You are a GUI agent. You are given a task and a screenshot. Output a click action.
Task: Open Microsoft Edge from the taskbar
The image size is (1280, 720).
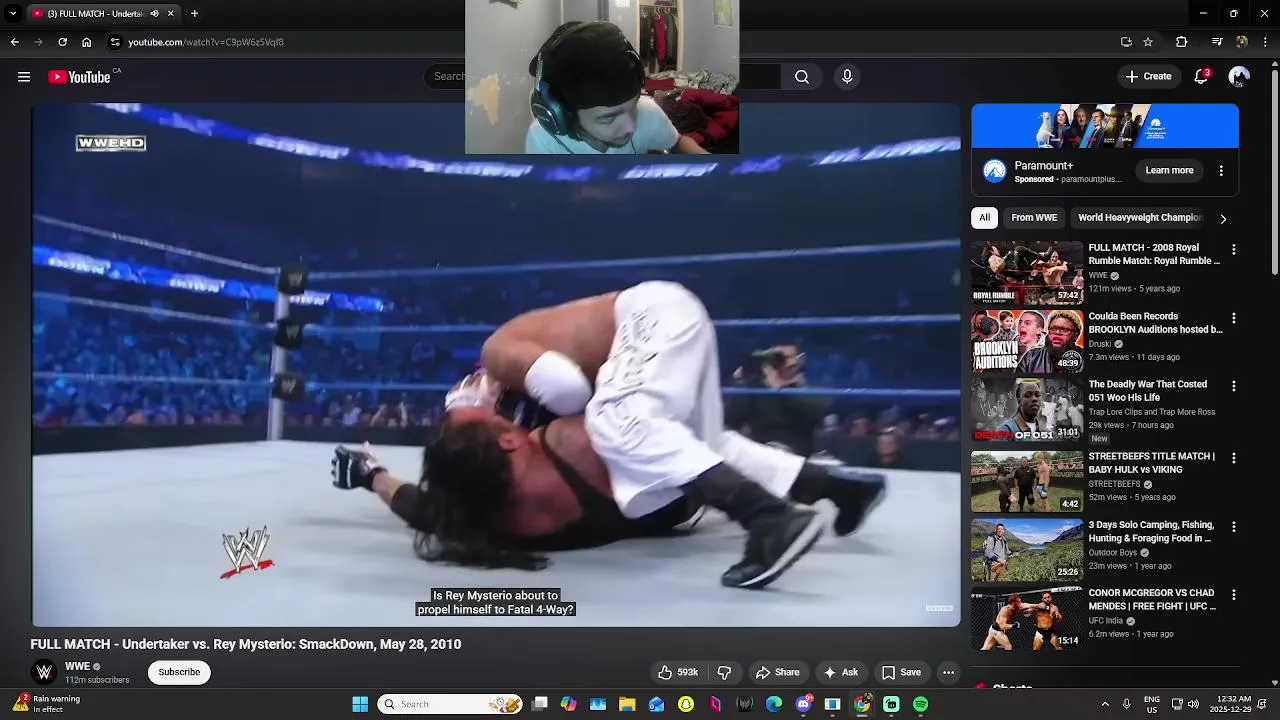[x=774, y=704]
